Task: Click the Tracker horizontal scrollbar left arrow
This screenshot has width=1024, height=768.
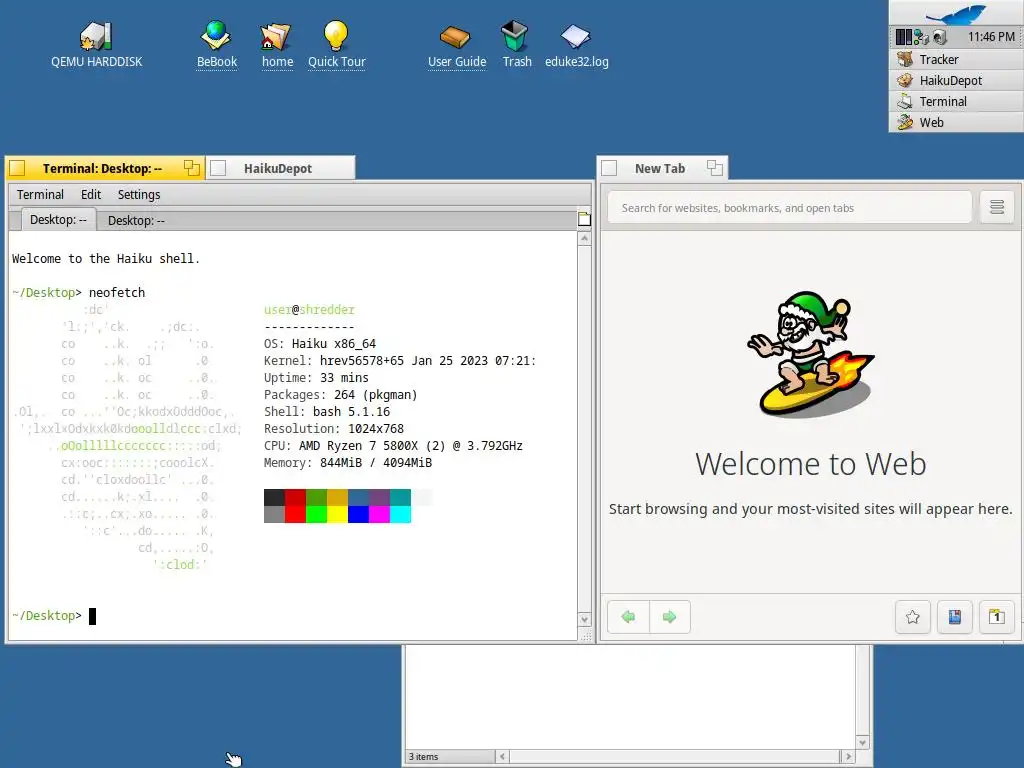Action: point(502,756)
